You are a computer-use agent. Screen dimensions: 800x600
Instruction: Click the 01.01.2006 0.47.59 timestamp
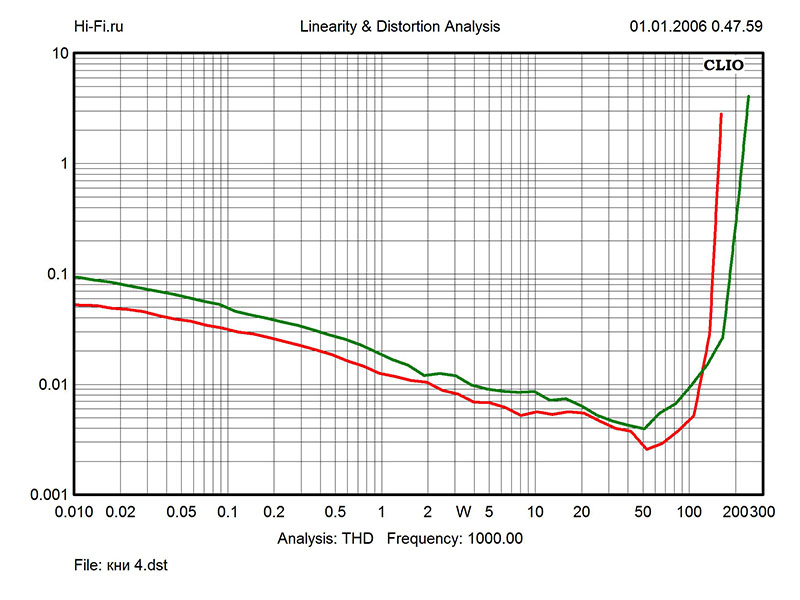pos(696,26)
